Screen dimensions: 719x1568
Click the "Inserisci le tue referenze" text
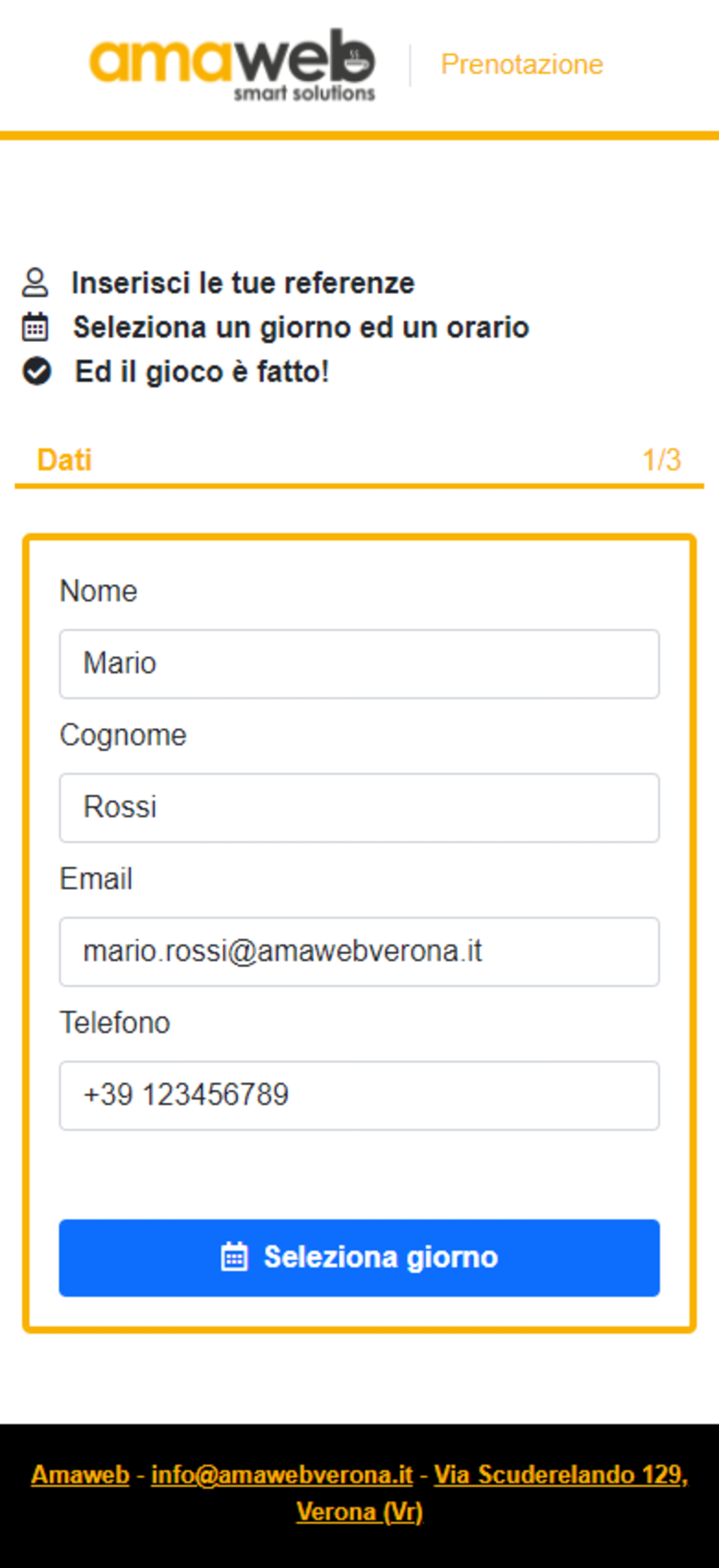coord(243,283)
